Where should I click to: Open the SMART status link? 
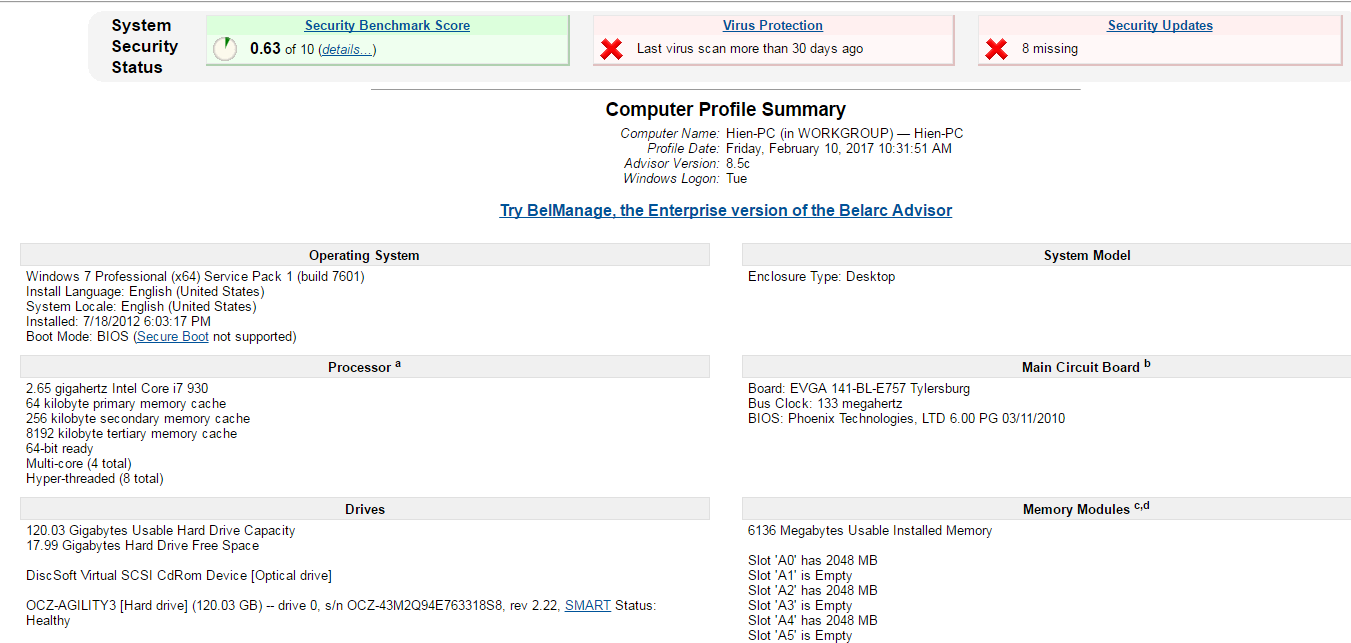(x=588, y=605)
